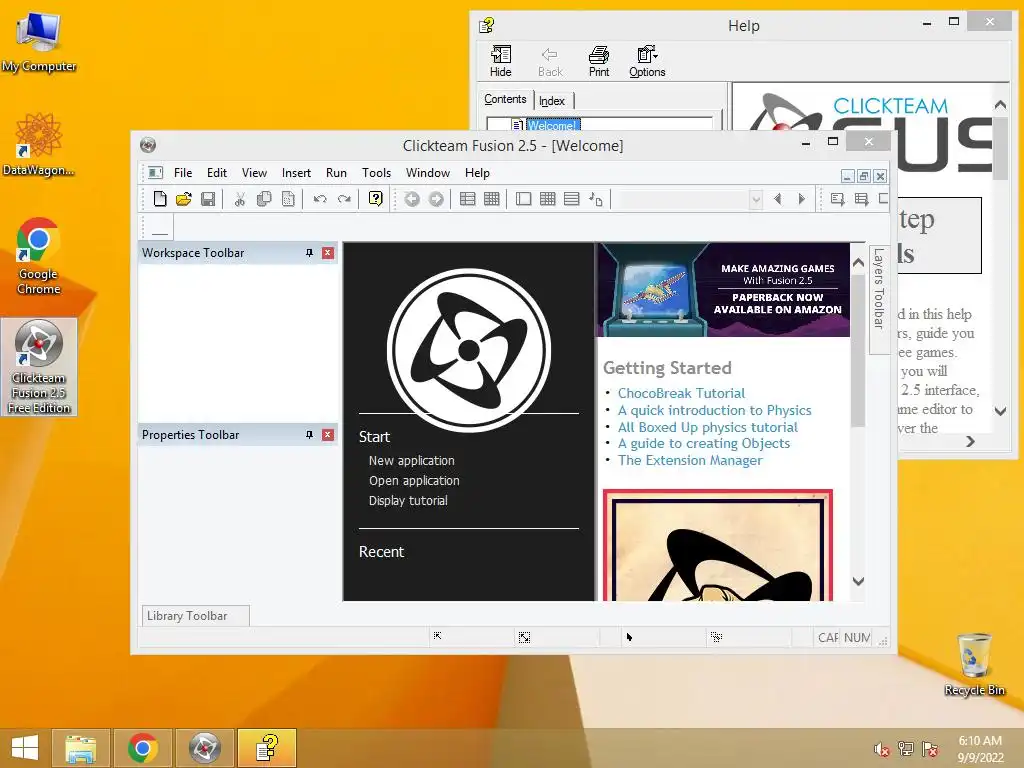Click the round Forward navigation icon
This screenshot has width=1024, height=768.
click(436, 199)
